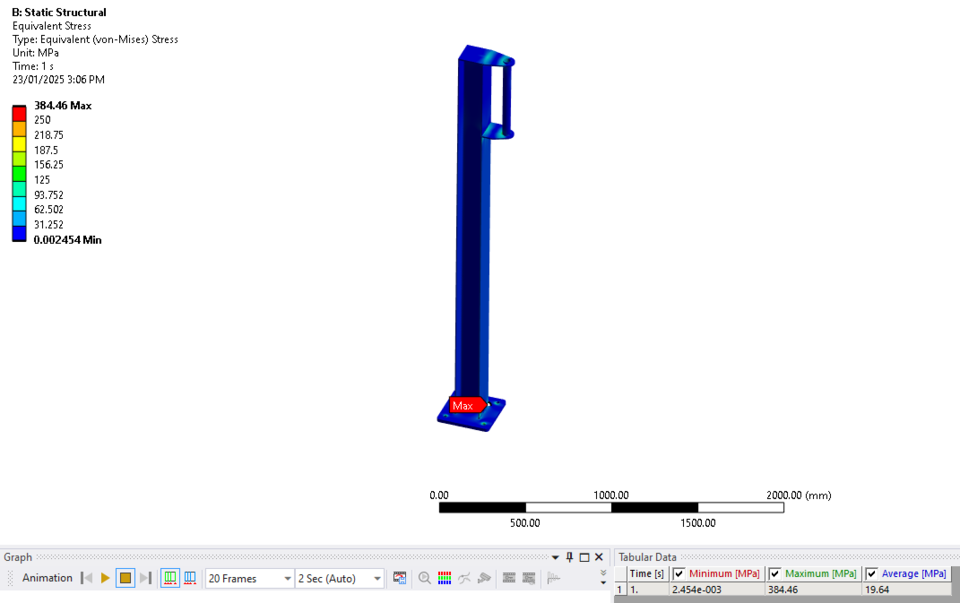This screenshot has width=960, height=603.
Task: Step to the last animation frame
Action: 143,578
